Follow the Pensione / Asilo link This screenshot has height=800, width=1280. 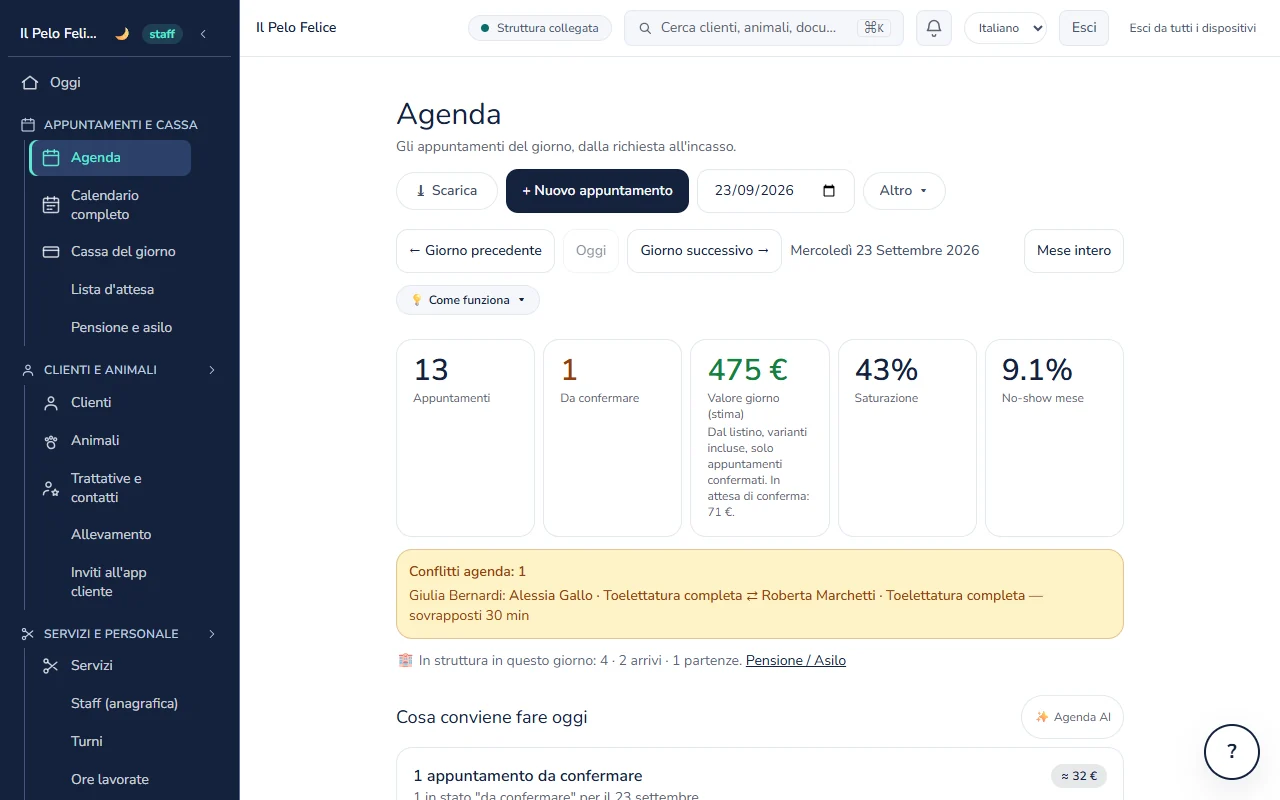[796, 661]
